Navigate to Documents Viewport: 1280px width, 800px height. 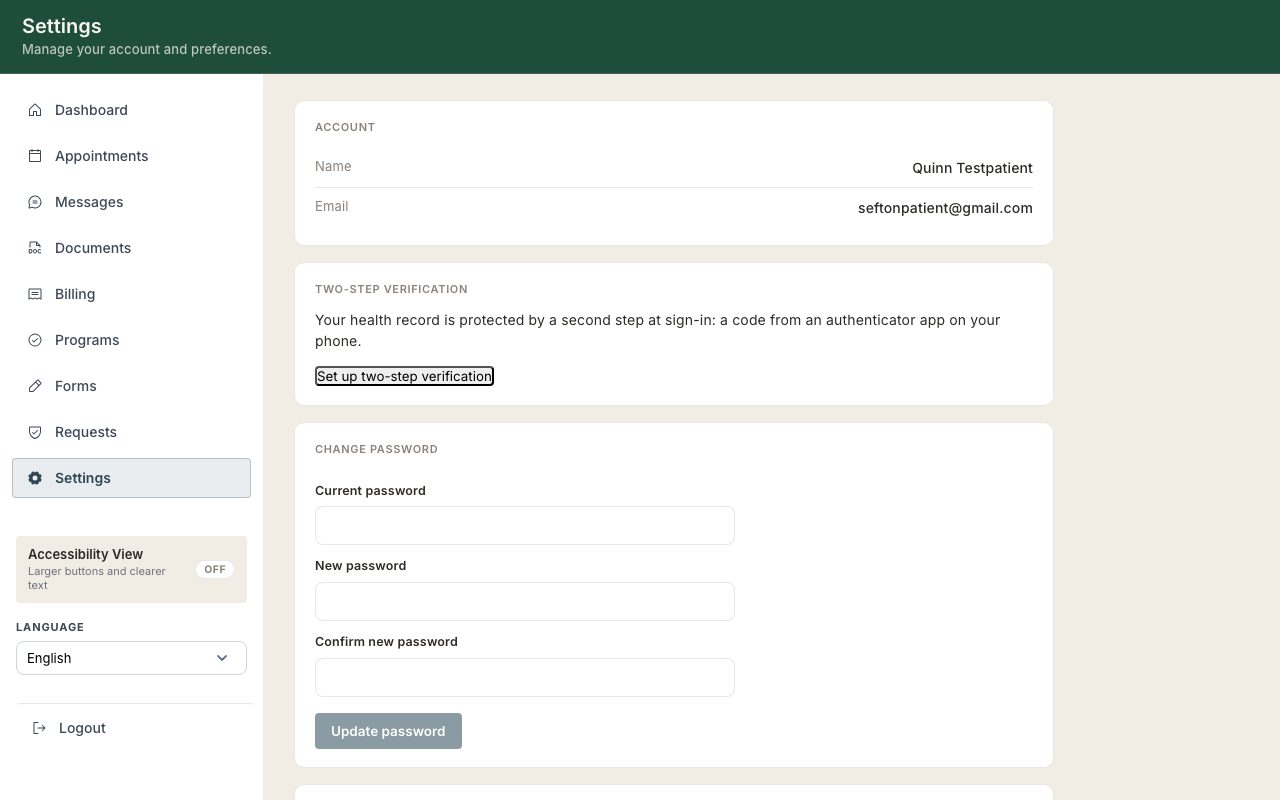pyautogui.click(x=131, y=248)
